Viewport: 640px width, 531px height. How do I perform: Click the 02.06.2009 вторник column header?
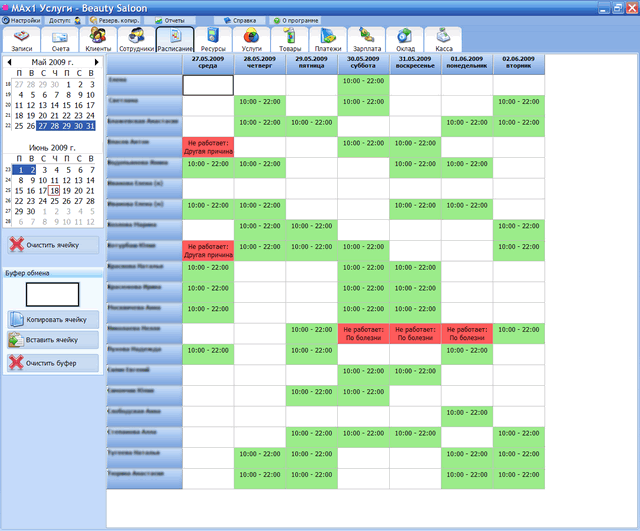[x=519, y=62]
